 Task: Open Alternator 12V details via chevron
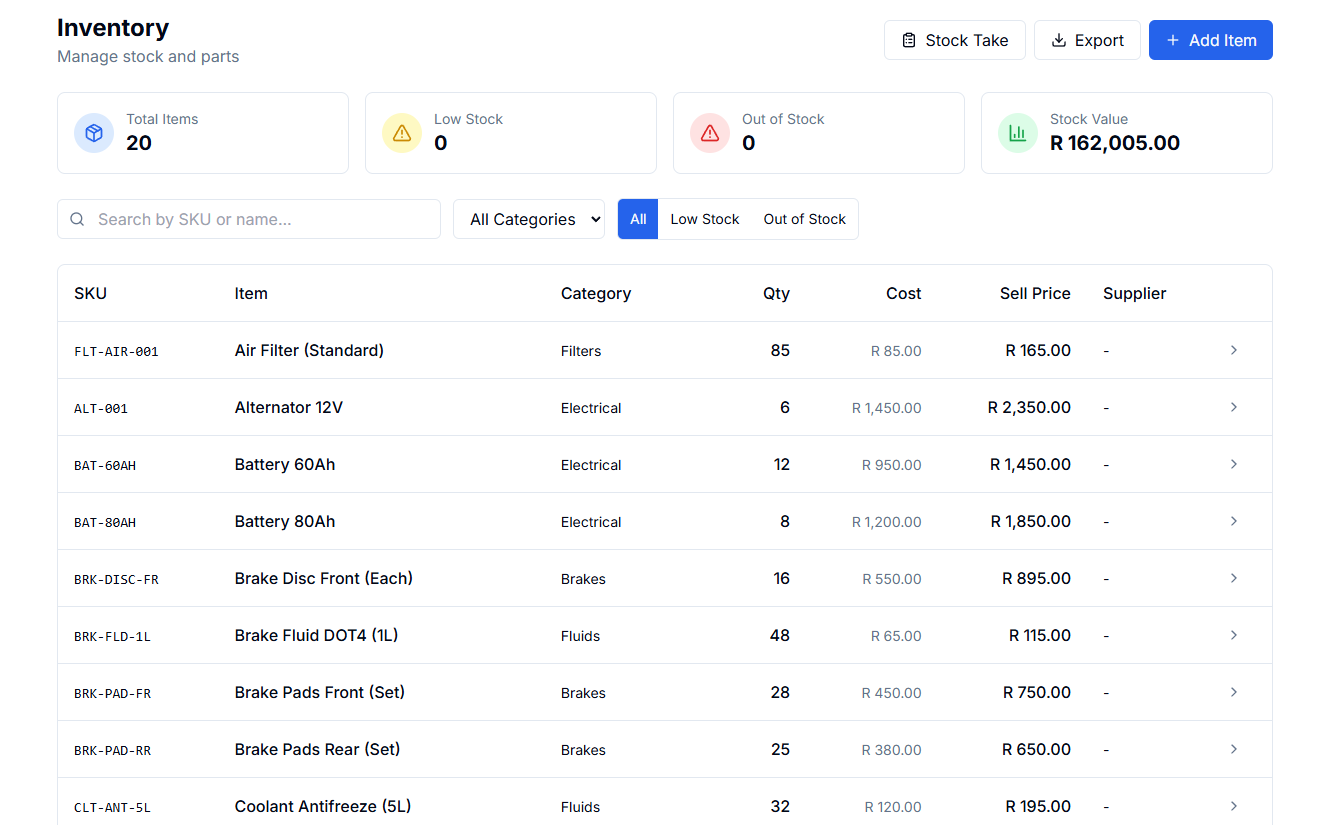pyautogui.click(x=1233, y=407)
